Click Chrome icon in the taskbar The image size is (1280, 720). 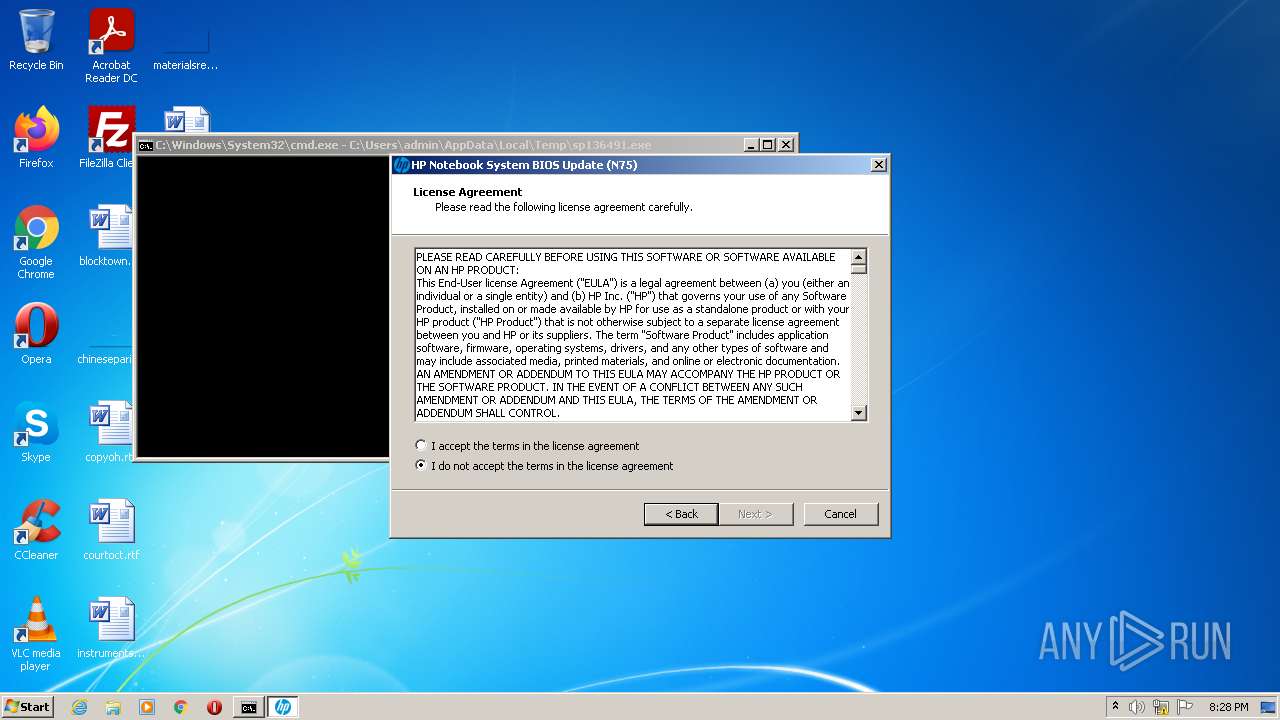181,707
